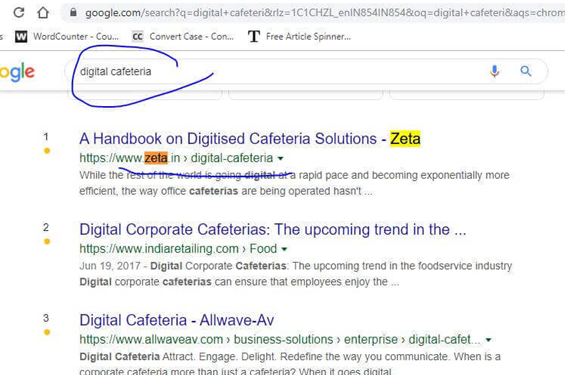The height and width of the screenshot is (375, 568).
Task: Start voice search with the microphone icon
Action: (494, 71)
